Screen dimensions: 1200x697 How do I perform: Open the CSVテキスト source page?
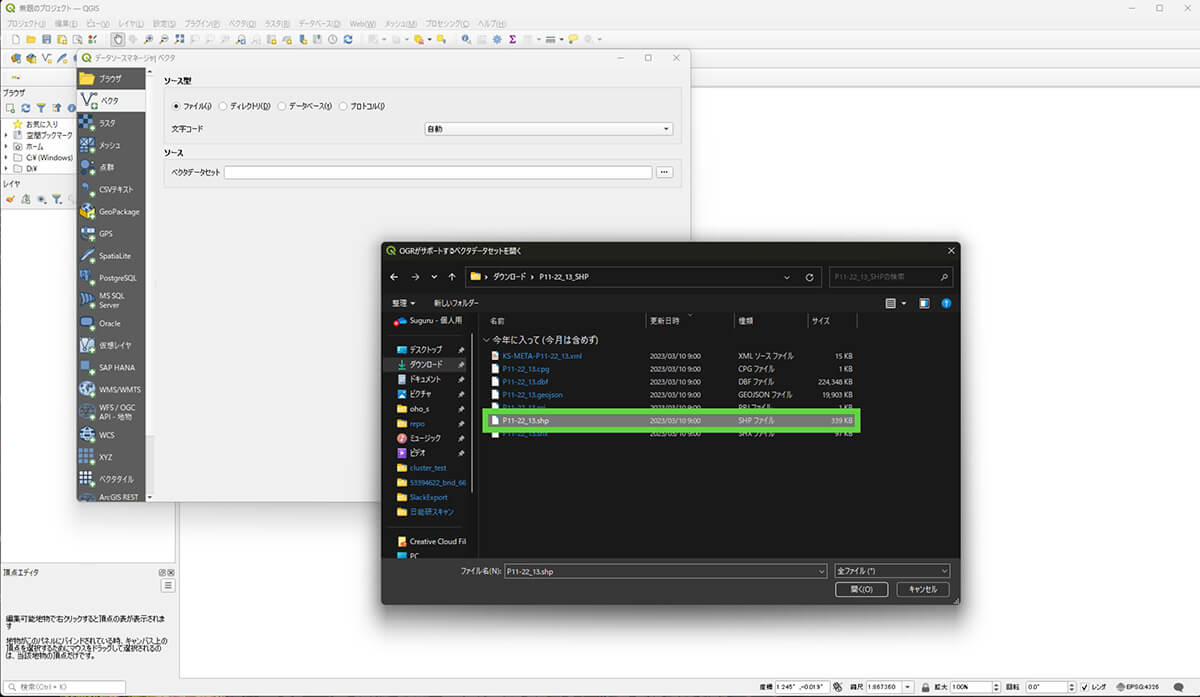tap(111, 189)
